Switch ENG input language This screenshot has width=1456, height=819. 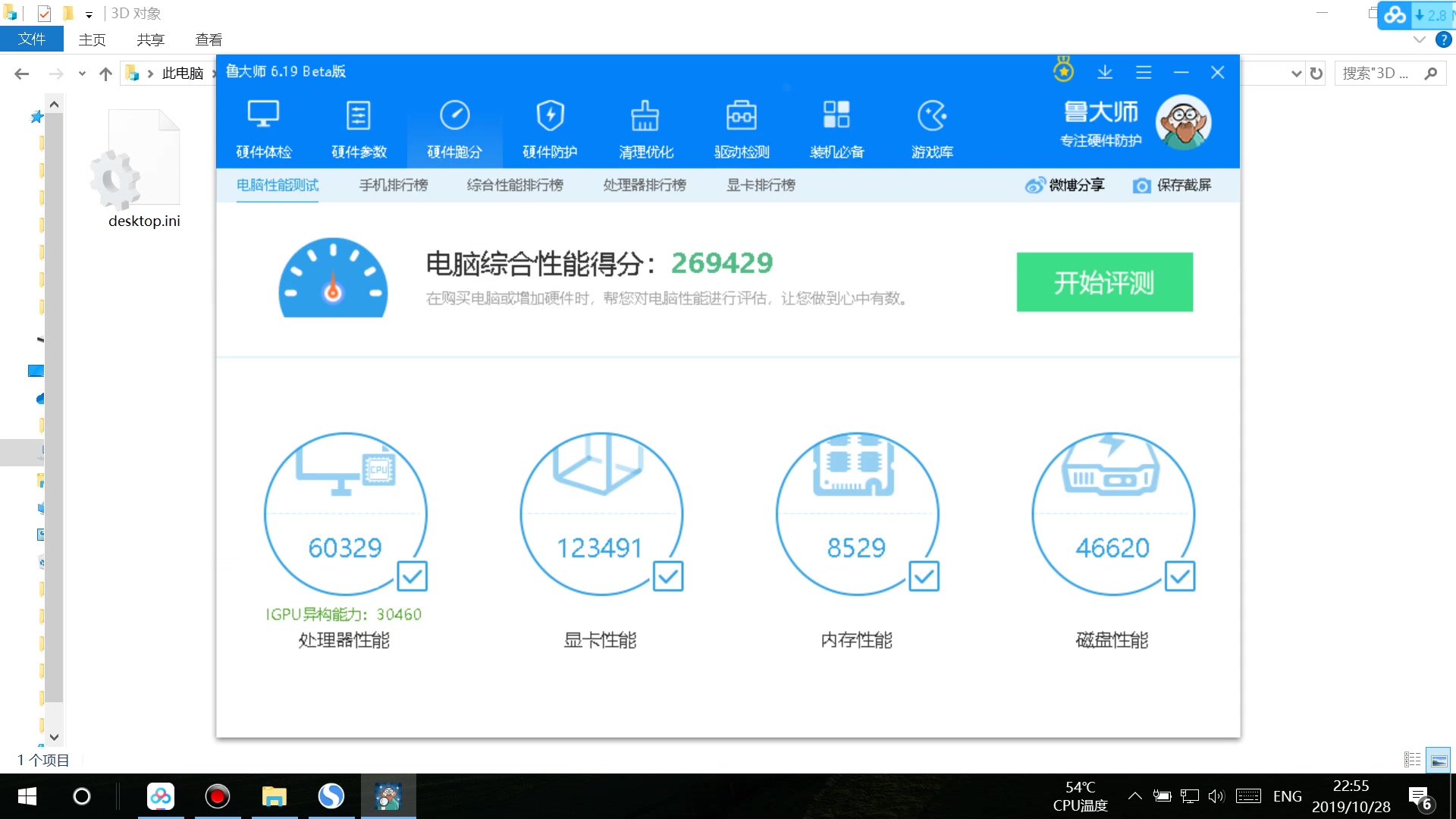pyautogui.click(x=1287, y=796)
